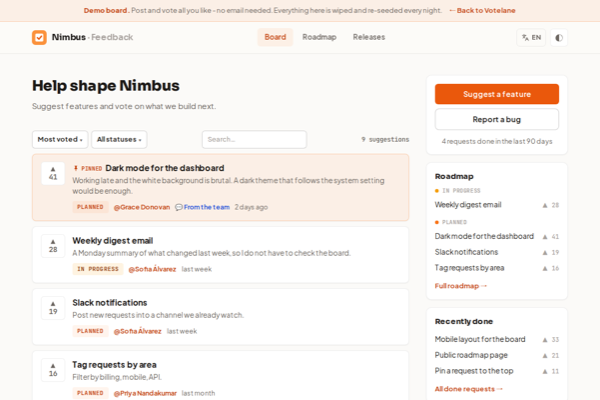Click the PLANNED badge on Tag requests by area
The image size is (600, 400).
90,393
